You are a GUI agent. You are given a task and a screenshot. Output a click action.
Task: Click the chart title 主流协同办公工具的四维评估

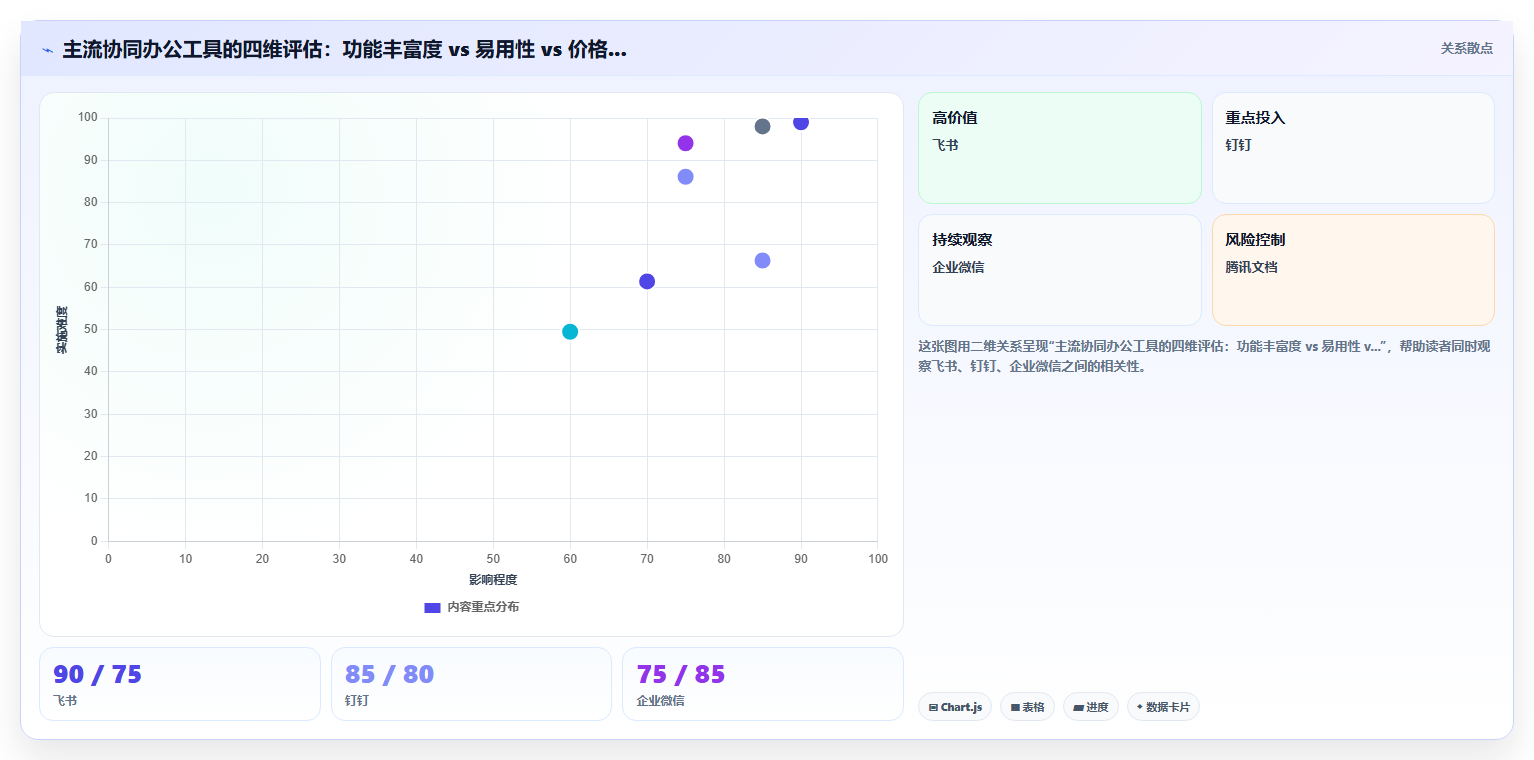pos(344,49)
